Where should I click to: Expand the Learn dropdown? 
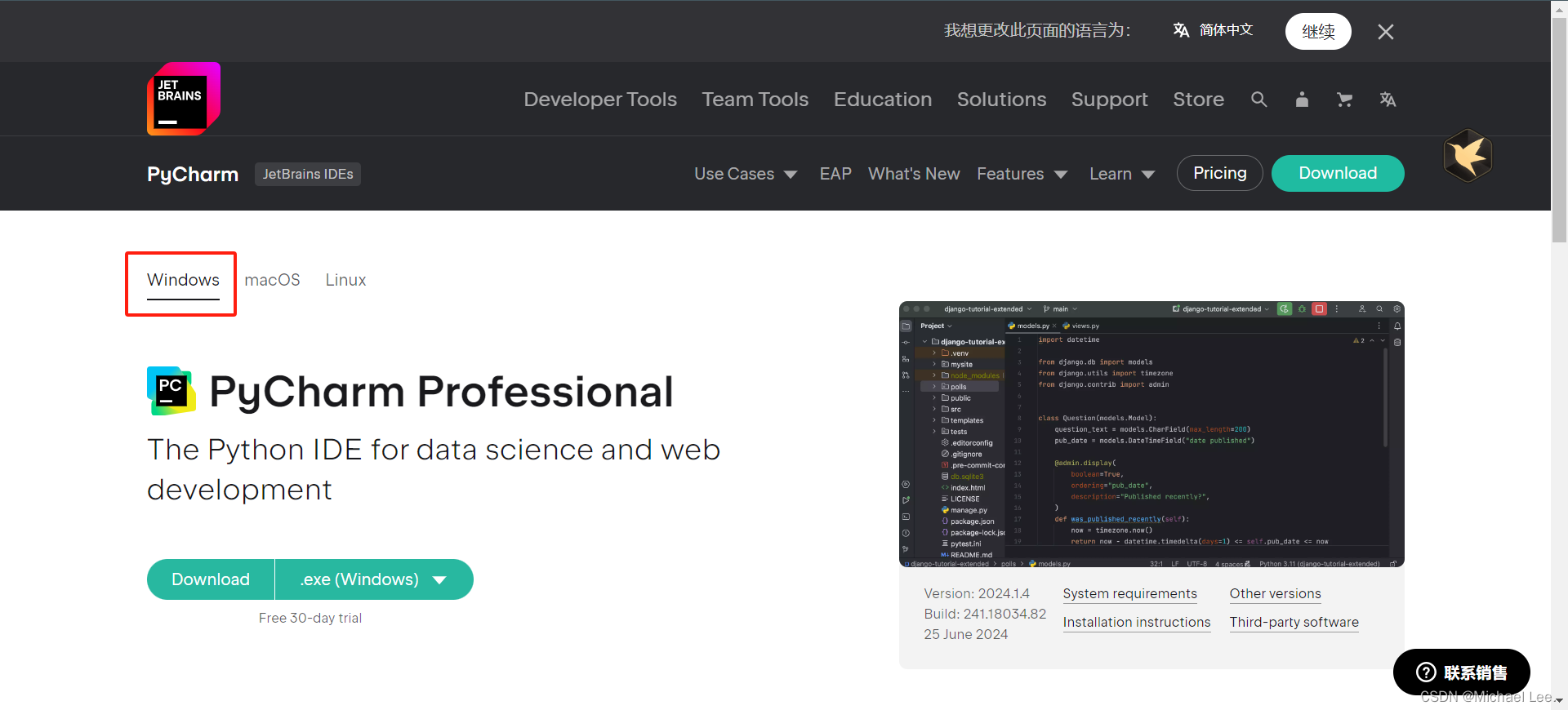coord(1122,174)
